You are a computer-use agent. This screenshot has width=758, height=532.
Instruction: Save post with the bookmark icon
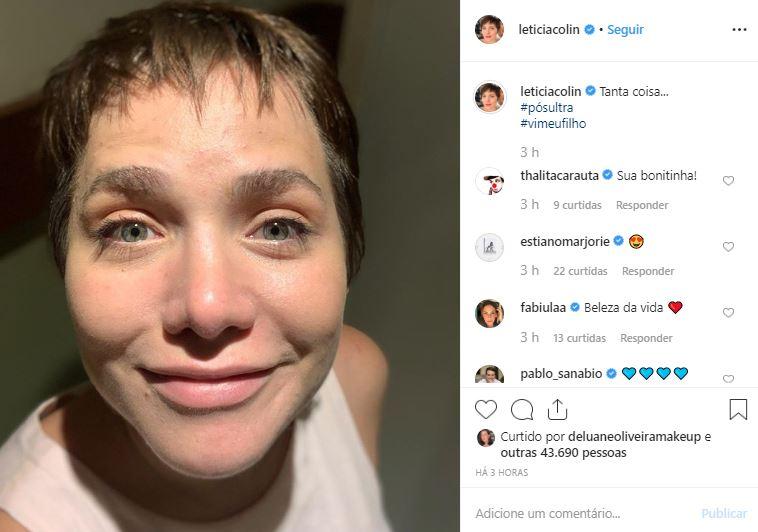(738, 409)
